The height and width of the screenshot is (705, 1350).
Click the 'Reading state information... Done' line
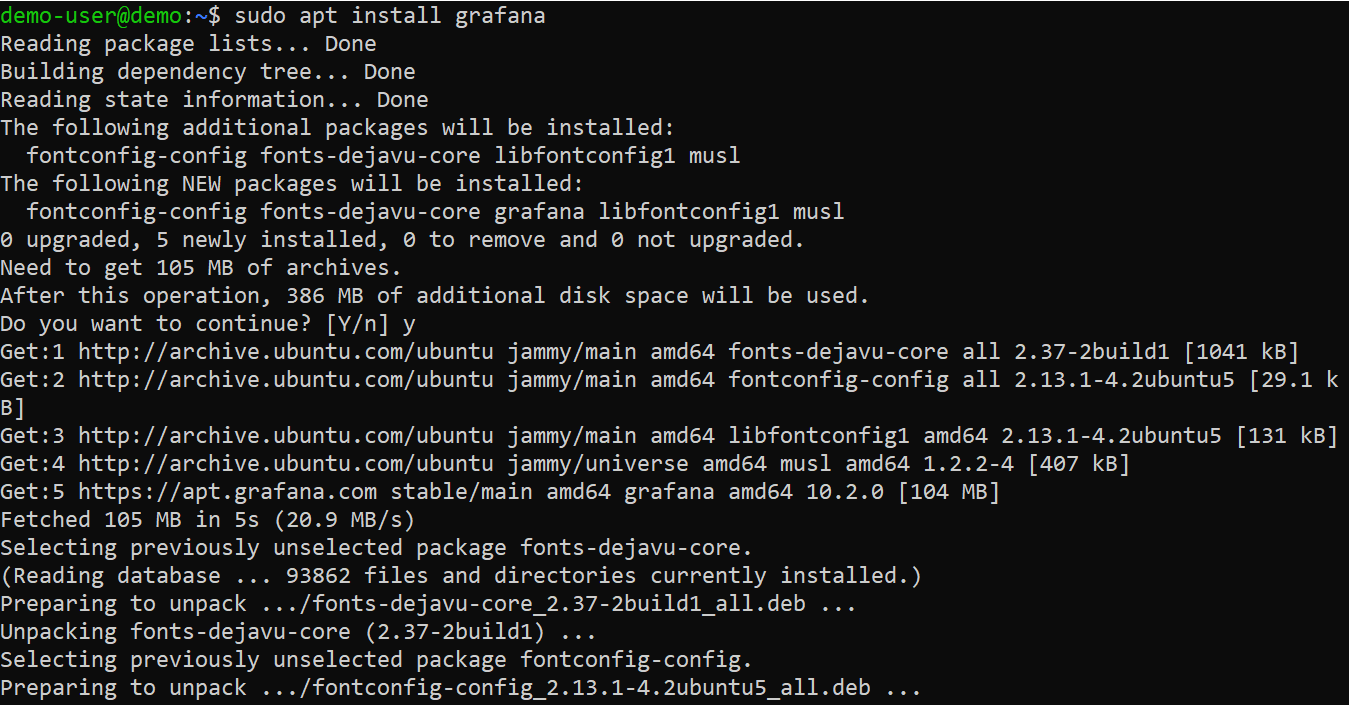(x=214, y=100)
